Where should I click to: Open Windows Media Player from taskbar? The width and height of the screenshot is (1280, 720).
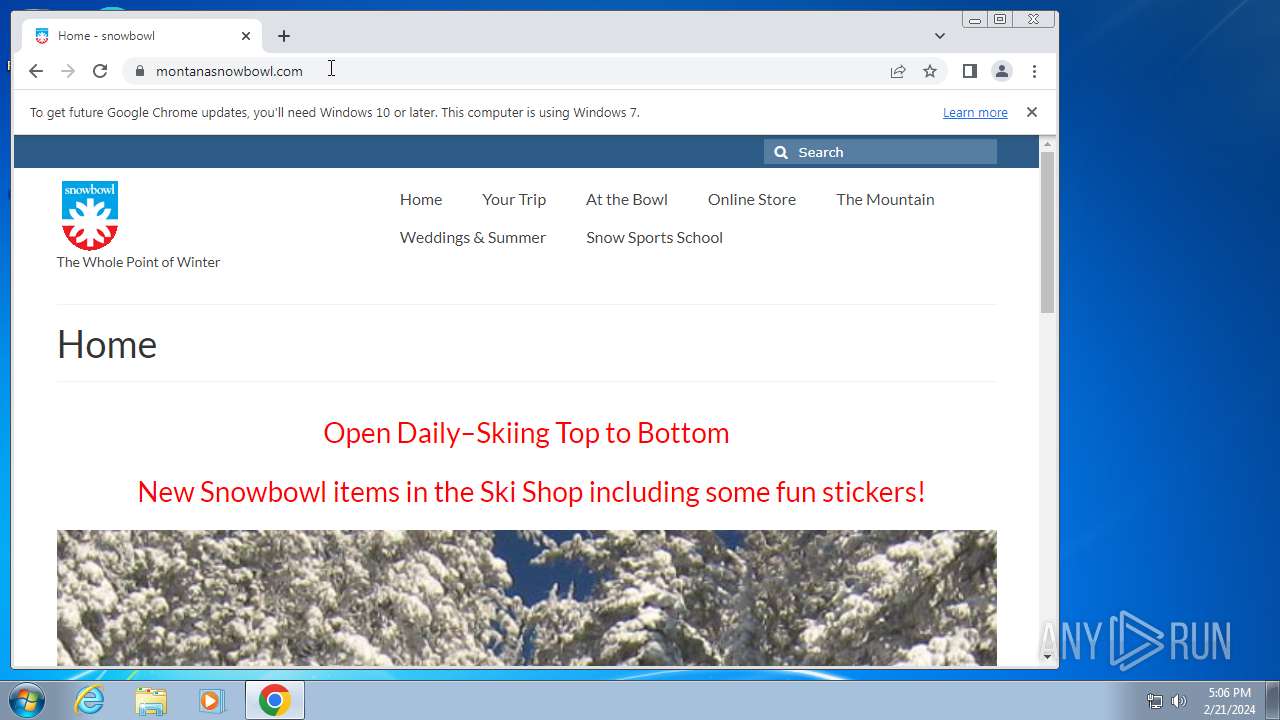click(x=211, y=701)
